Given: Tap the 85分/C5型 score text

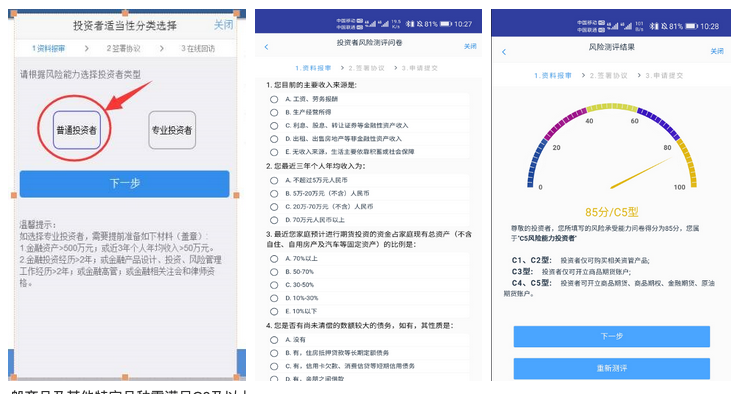Looking at the screenshot, I should [x=612, y=212].
